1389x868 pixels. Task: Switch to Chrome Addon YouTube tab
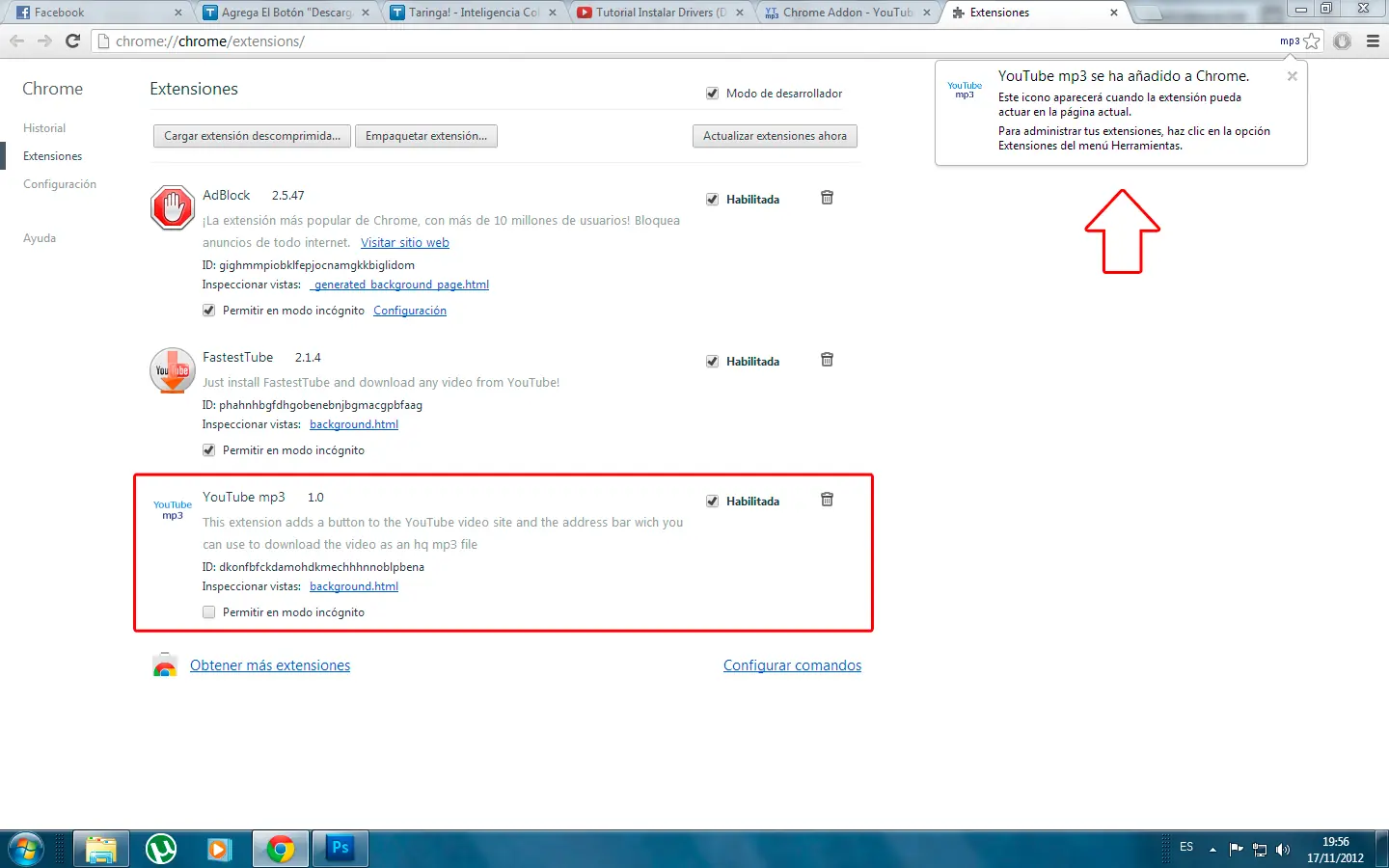tap(847, 13)
